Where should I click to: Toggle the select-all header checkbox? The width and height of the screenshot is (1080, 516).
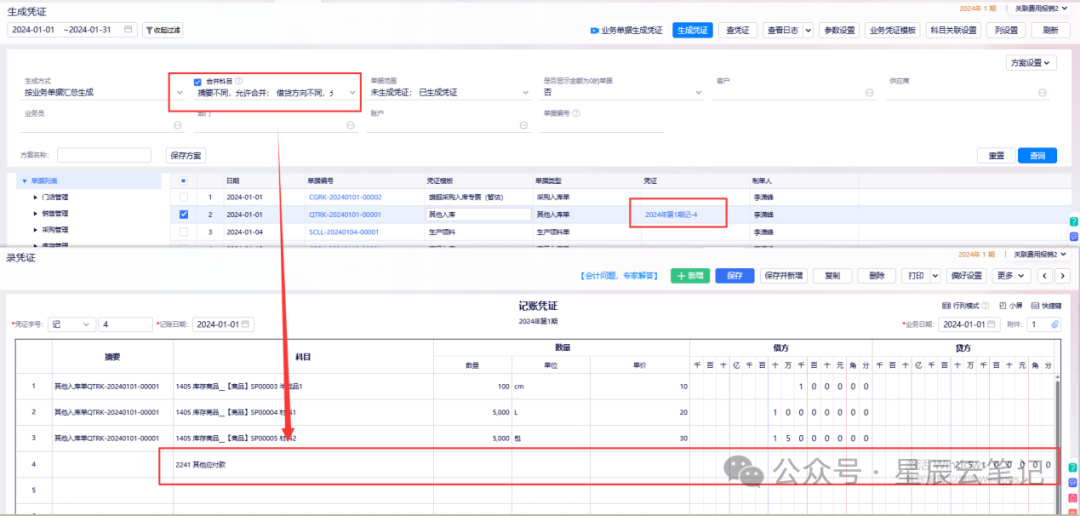[183, 180]
